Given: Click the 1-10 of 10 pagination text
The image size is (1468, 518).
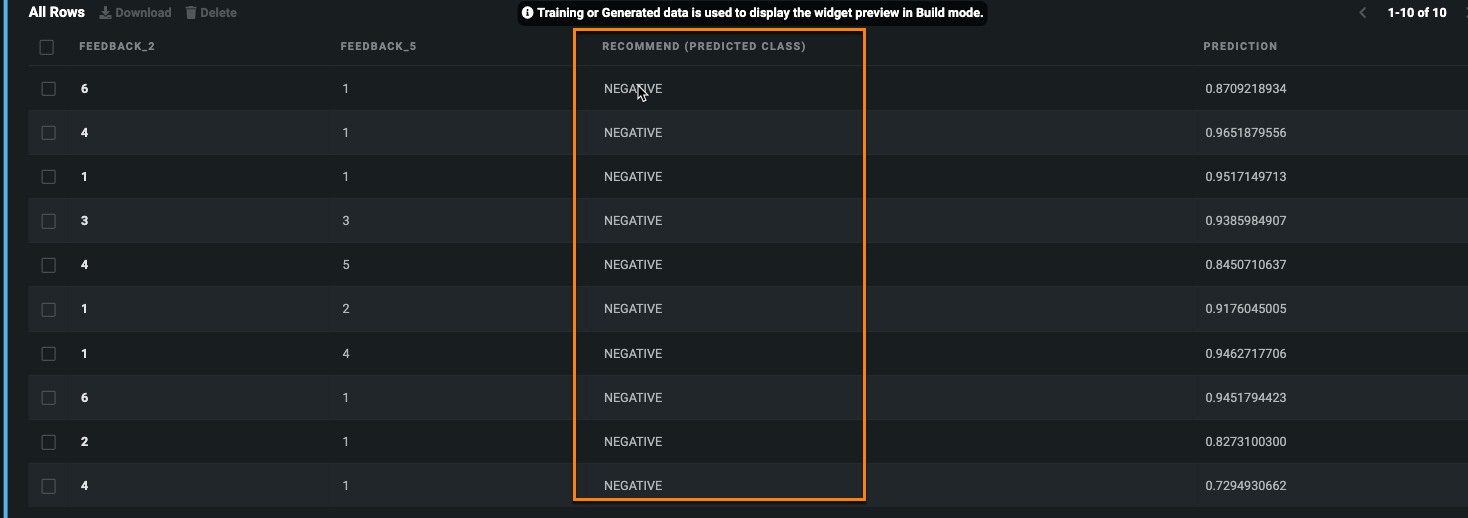Looking at the screenshot, I should pyautogui.click(x=1416, y=13).
